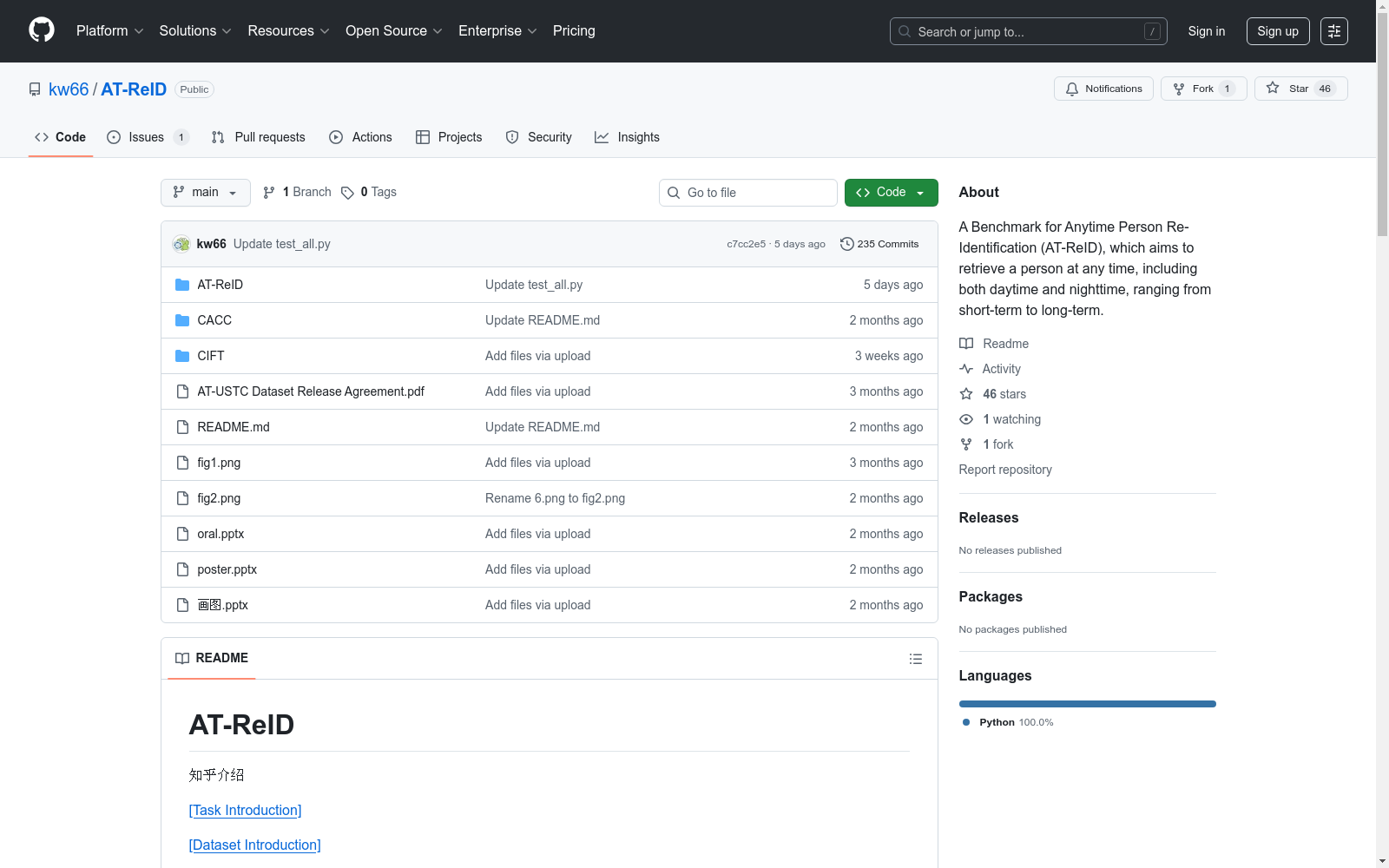Click the branch icon next to Branch count
This screenshot has height=868, width=1389.
click(x=269, y=193)
